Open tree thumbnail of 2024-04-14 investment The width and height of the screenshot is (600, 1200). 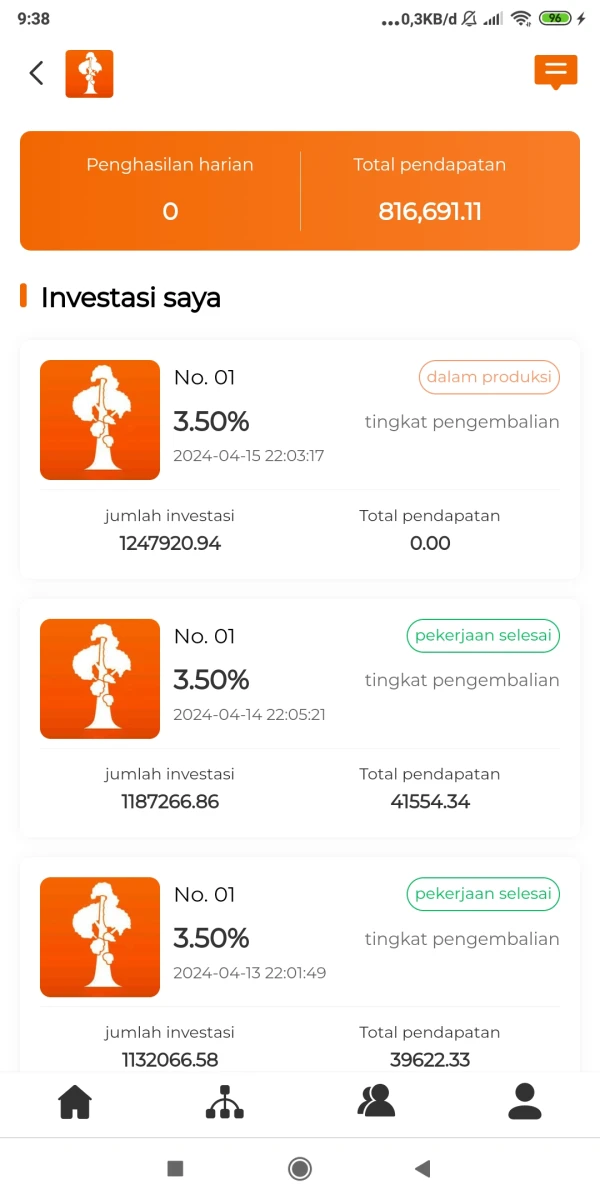tap(100, 679)
